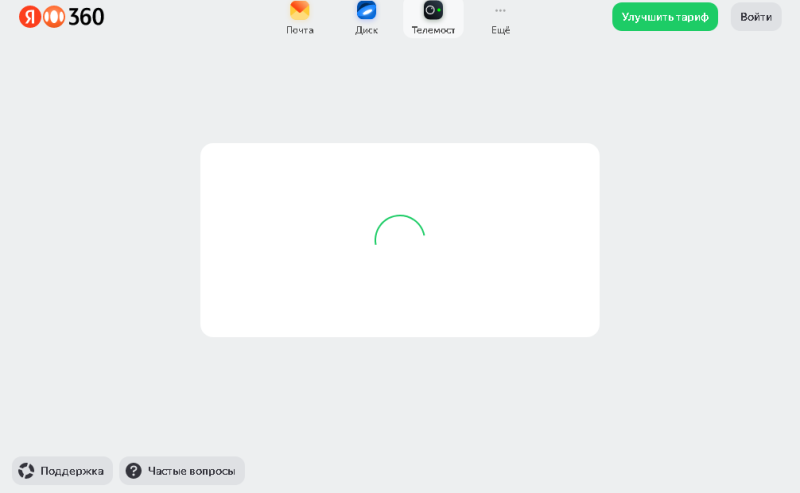Image resolution: width=800 pixels, height=493 pixels.
Task: Click the question mark FAQ icon
Action: [133, 471]
